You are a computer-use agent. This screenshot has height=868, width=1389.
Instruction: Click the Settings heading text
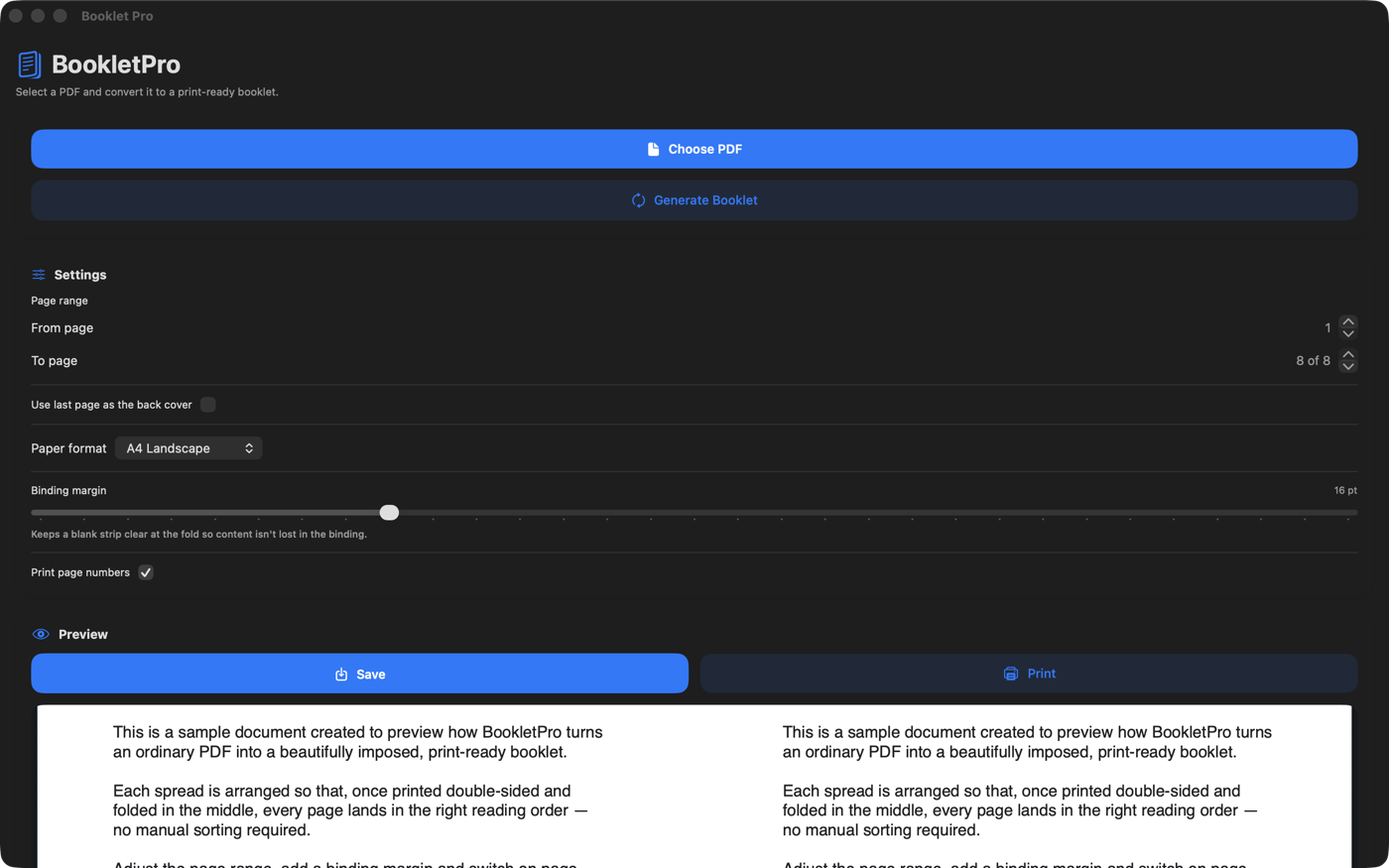point(80,275)
